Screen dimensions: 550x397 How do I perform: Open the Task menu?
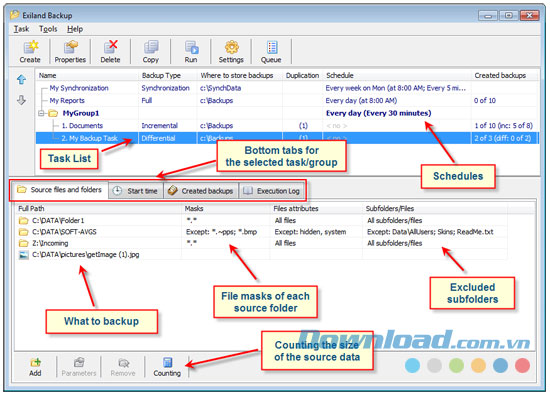pyautogui.click(x=21, y=29)
